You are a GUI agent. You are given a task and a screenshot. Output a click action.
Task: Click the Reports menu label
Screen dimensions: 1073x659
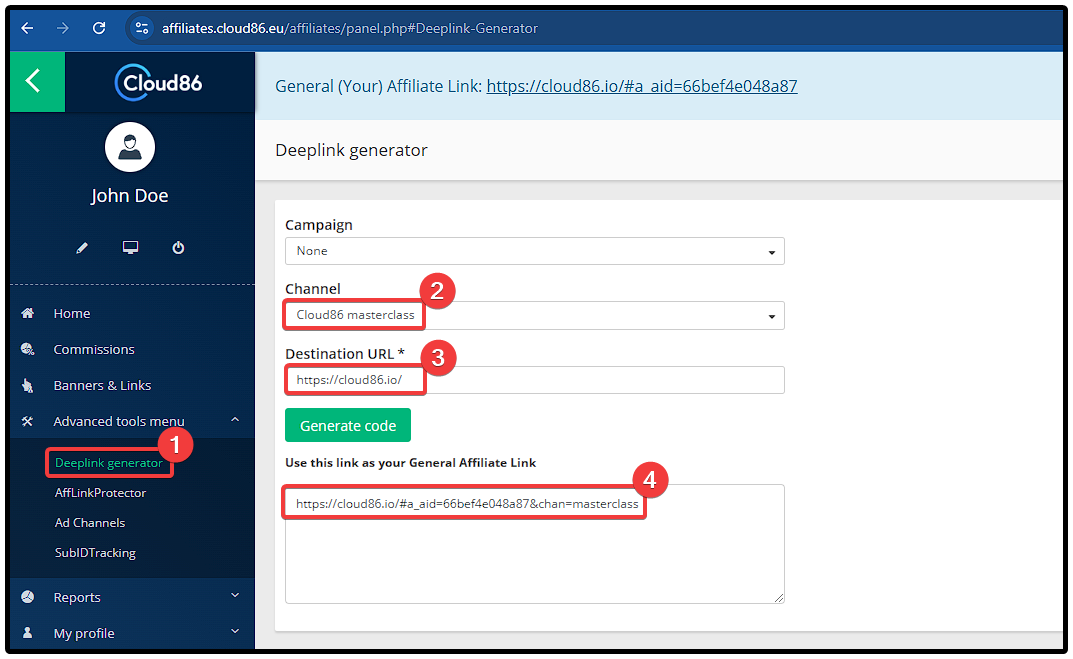click(77, 597)
